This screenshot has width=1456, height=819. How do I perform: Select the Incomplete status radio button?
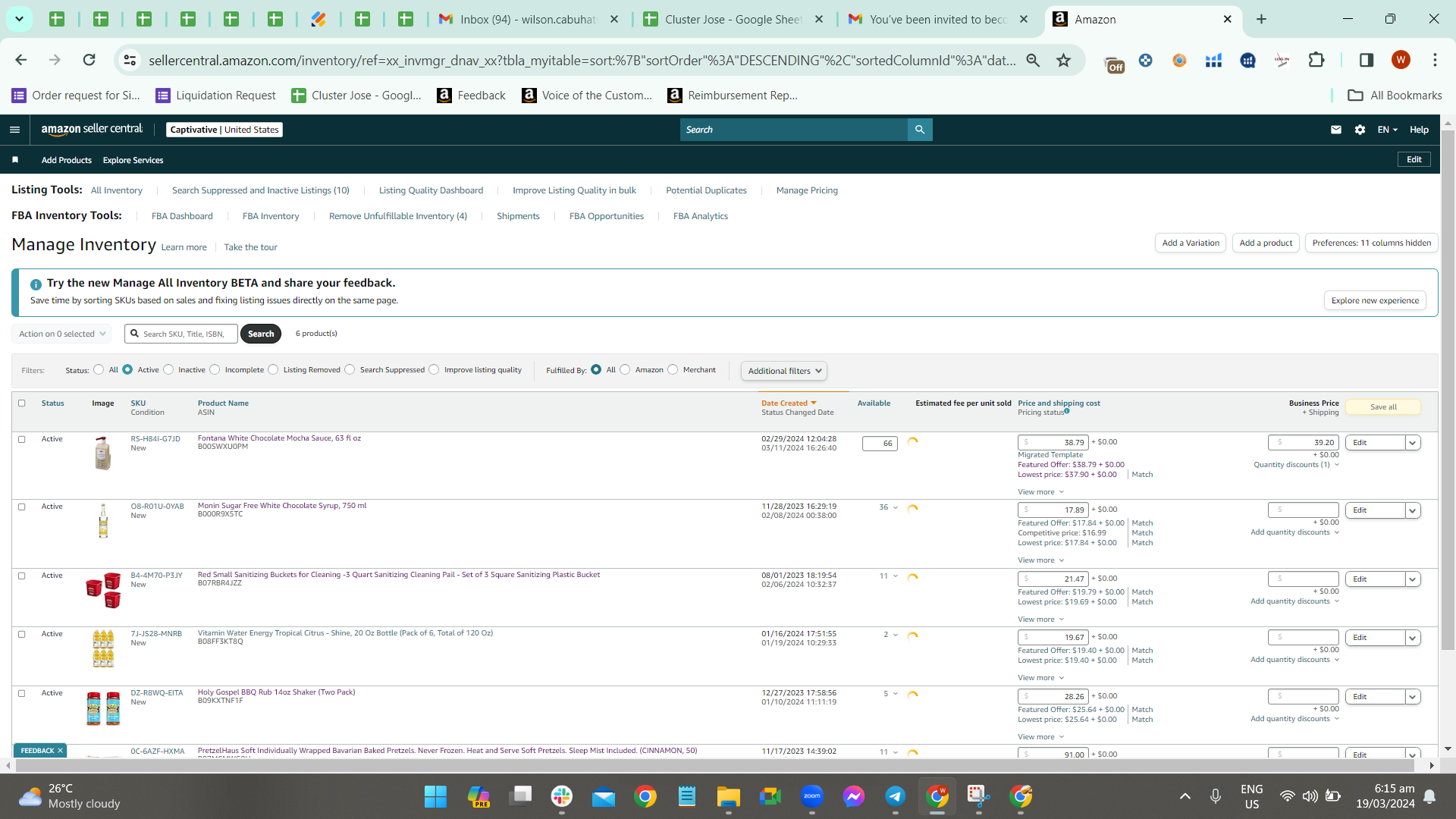(x=215, y=370)
